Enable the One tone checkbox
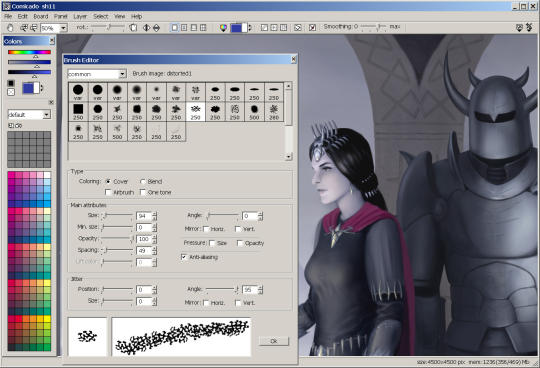540x368 pixels. pyautogui.click(x=143, y=192)
